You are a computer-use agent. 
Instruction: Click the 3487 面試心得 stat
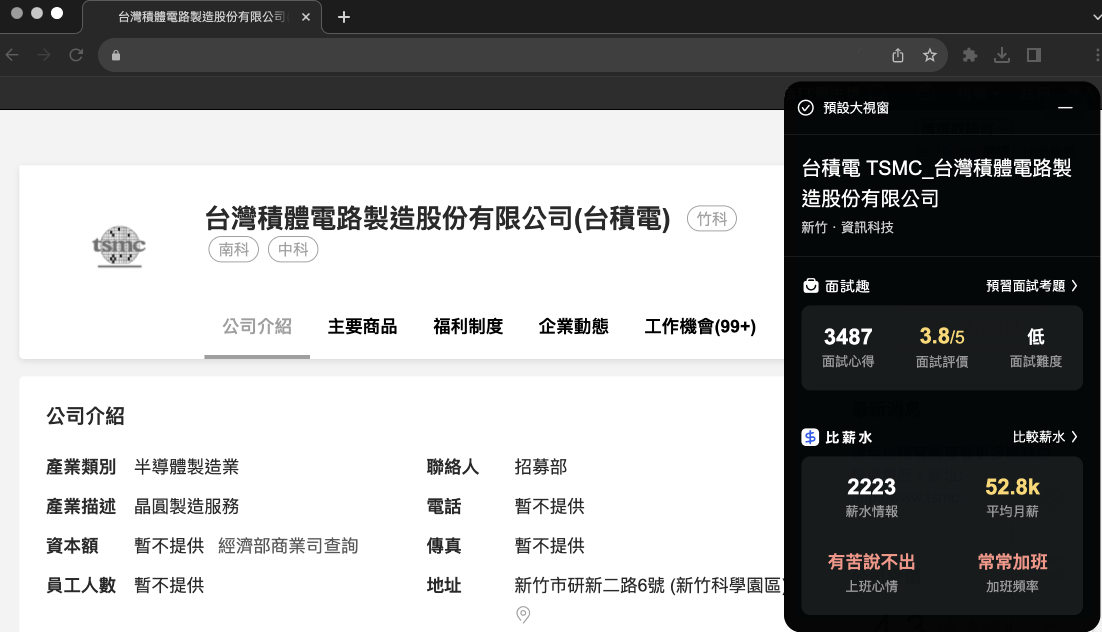click(x=848, y=348)
